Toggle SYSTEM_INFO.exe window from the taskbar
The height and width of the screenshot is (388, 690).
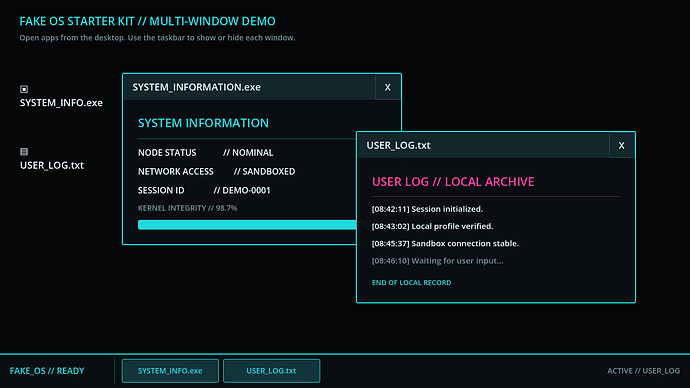tap(170, 371)
